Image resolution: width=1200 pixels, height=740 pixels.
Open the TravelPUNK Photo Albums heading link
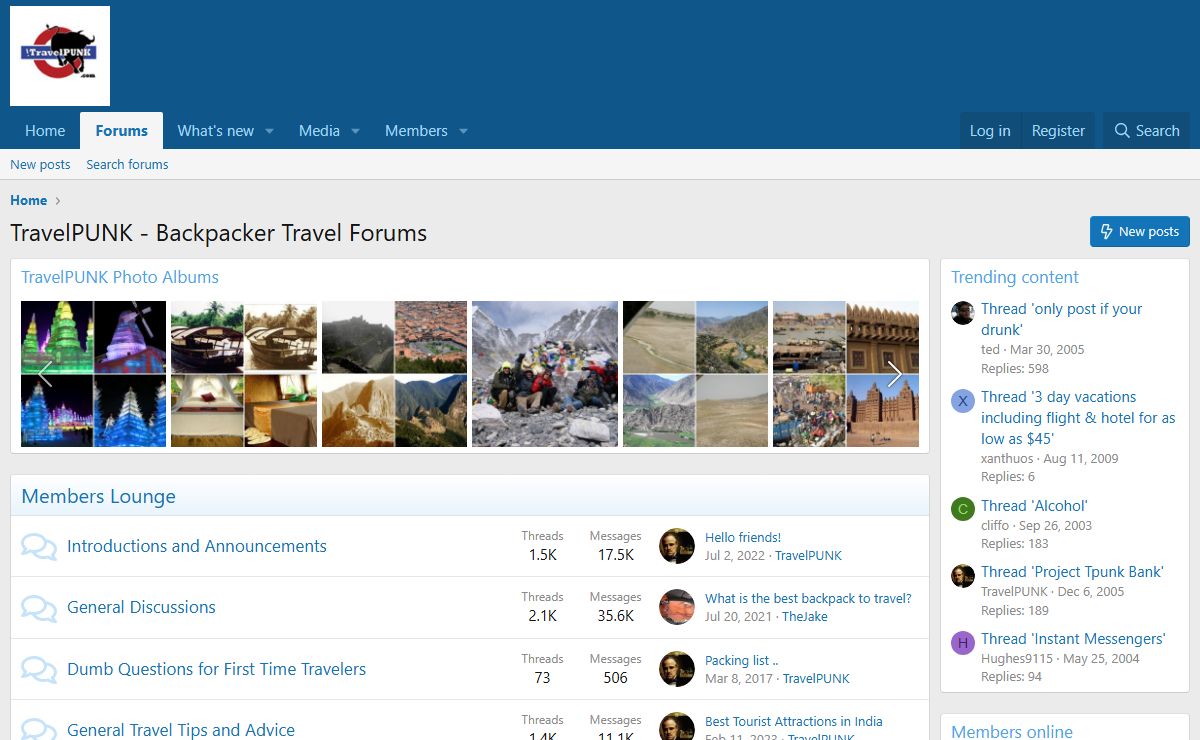[120, 277]
